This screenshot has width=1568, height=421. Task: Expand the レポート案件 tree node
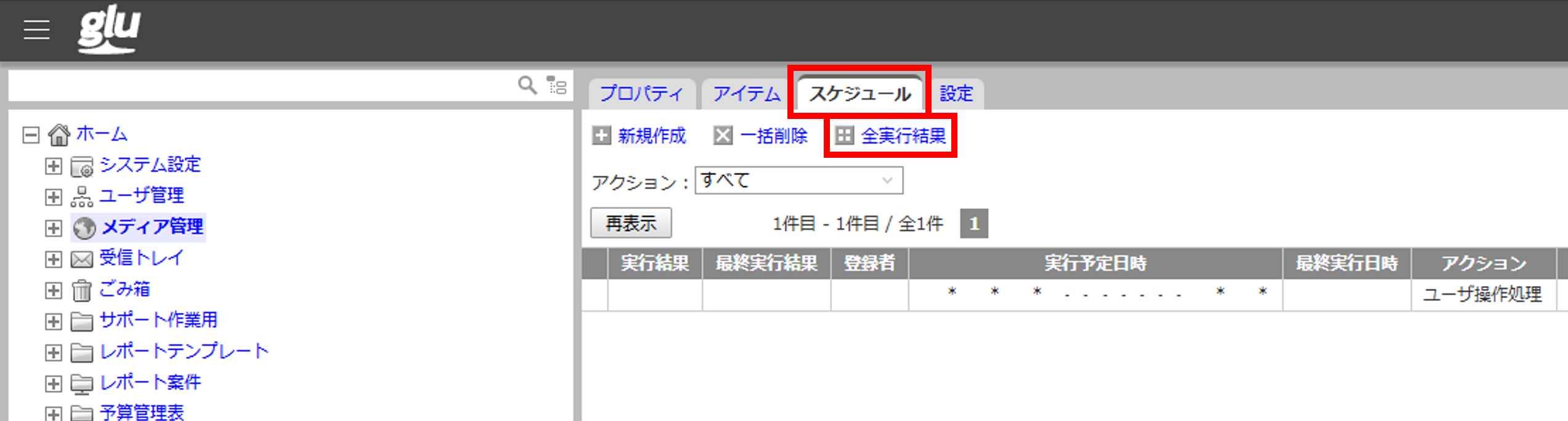54,383
